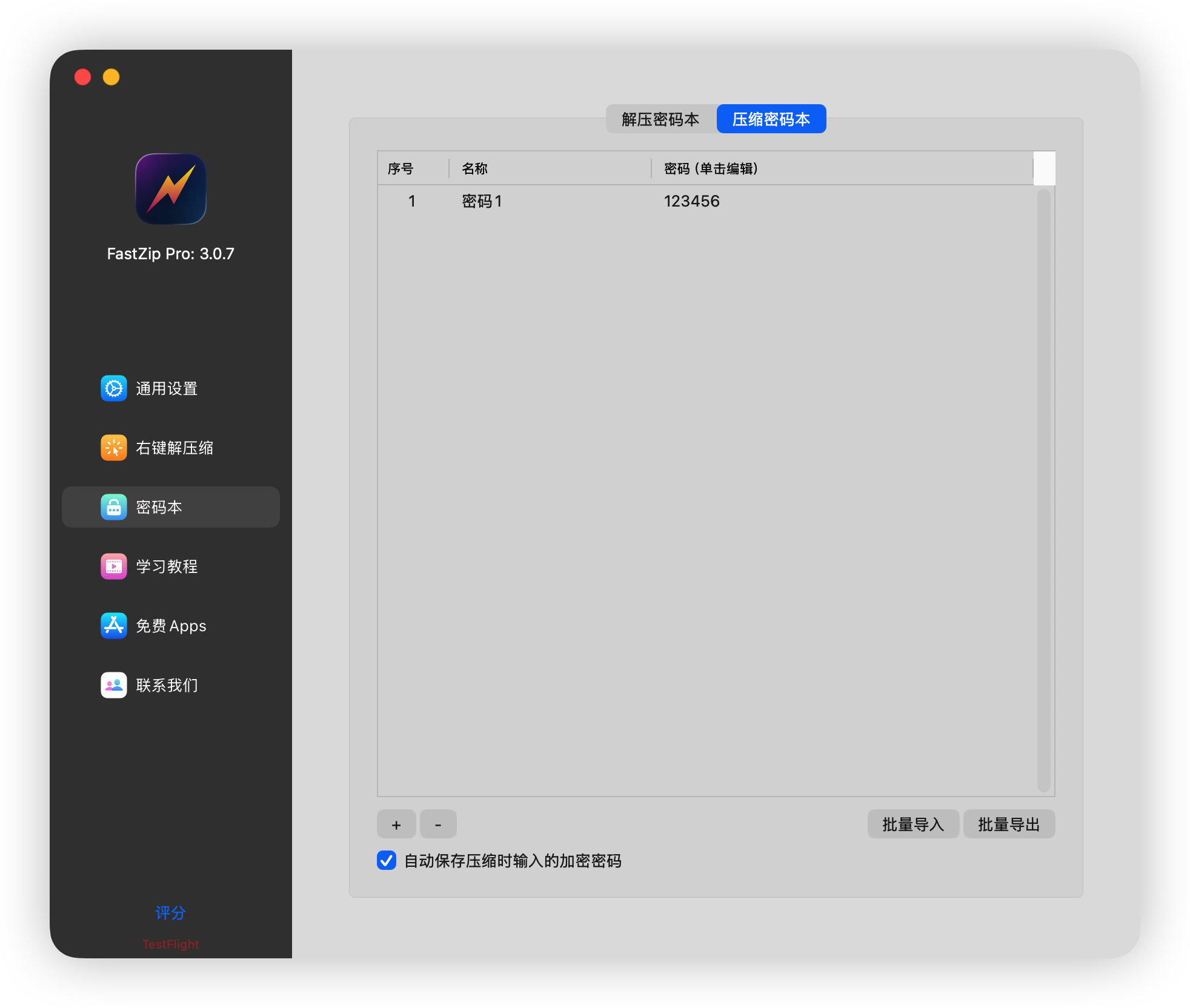The height and width of the screenshot is (1008, 1190).
Task: Select the 密码1 name cell
Action: pyautogui.click(x=482, y=201)
